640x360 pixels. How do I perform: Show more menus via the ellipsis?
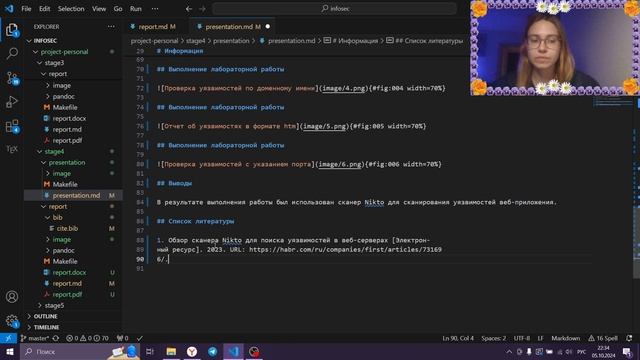click(x=155, y=9)
